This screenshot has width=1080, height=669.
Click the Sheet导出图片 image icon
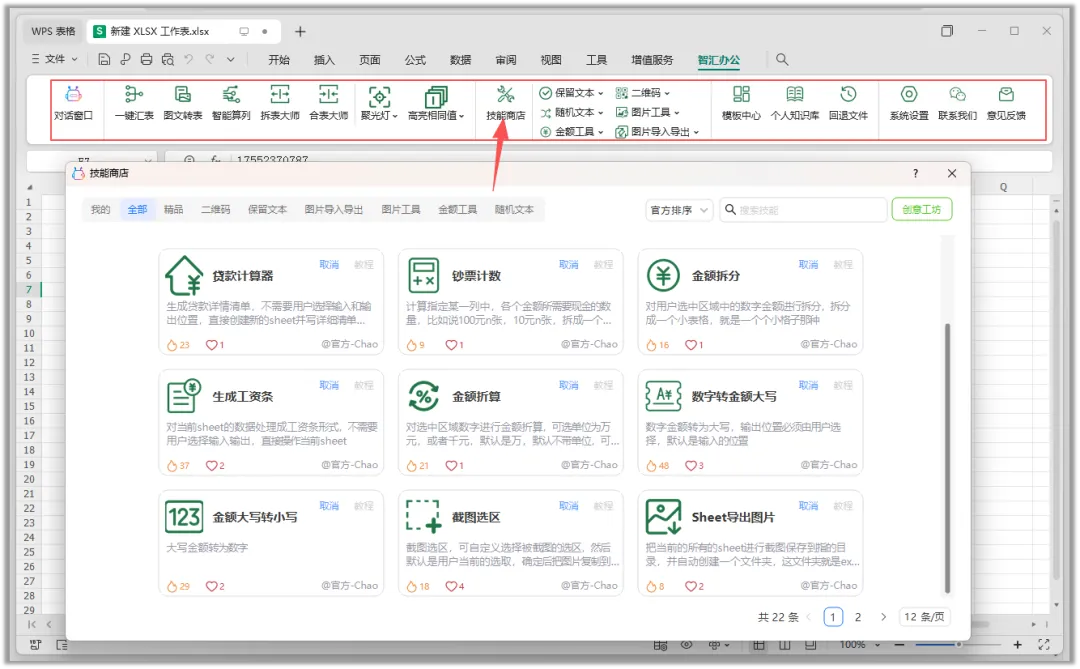click(x=663, y=517)
